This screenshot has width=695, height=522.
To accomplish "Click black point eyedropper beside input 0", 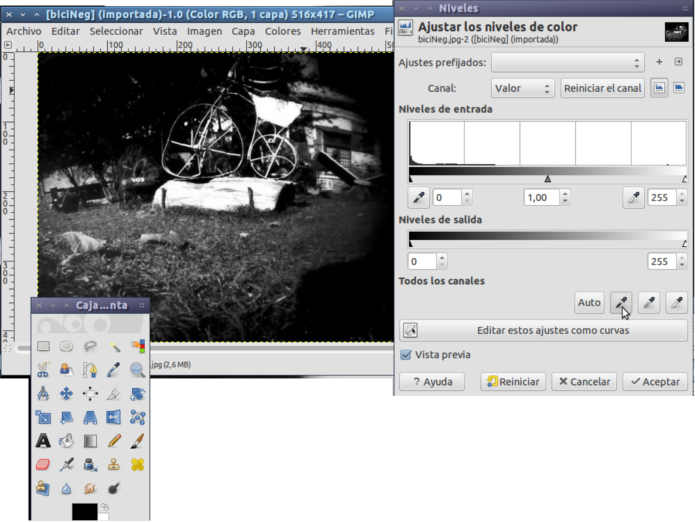I will click(x=419, y=198).
